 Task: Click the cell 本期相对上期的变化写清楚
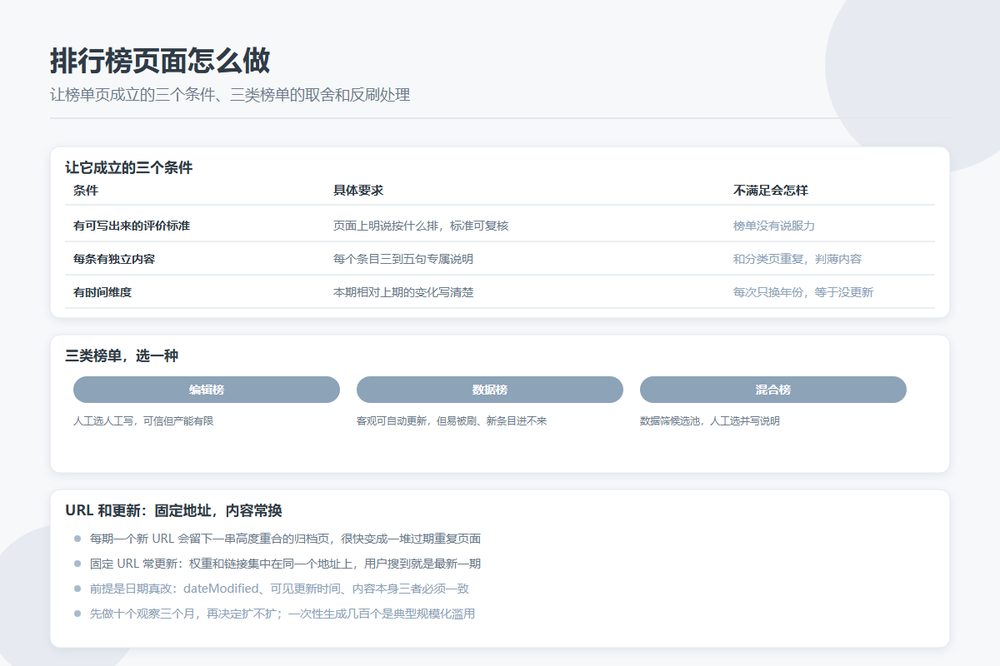tap(403, 292)
